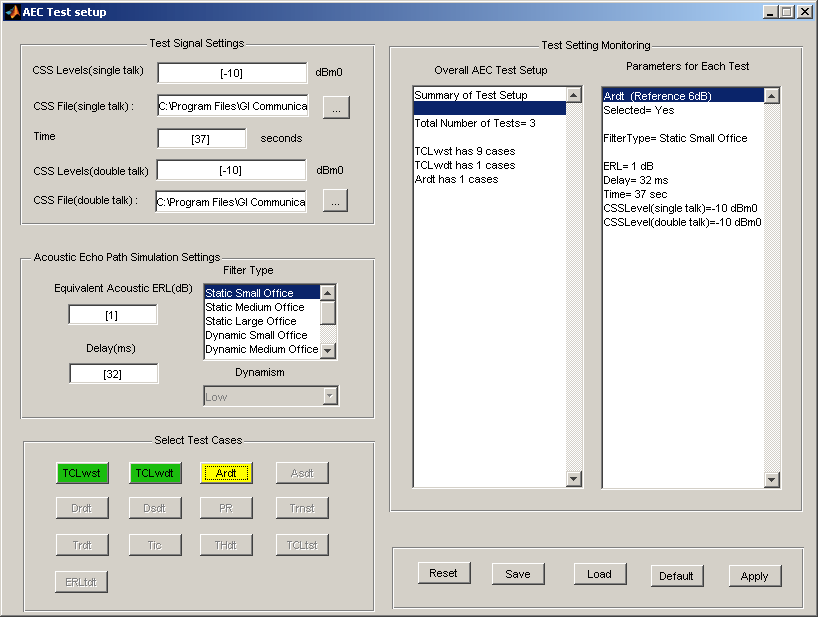
Task: Select 'TCLwst has 9 cases' row
Action: click(489, 151)
